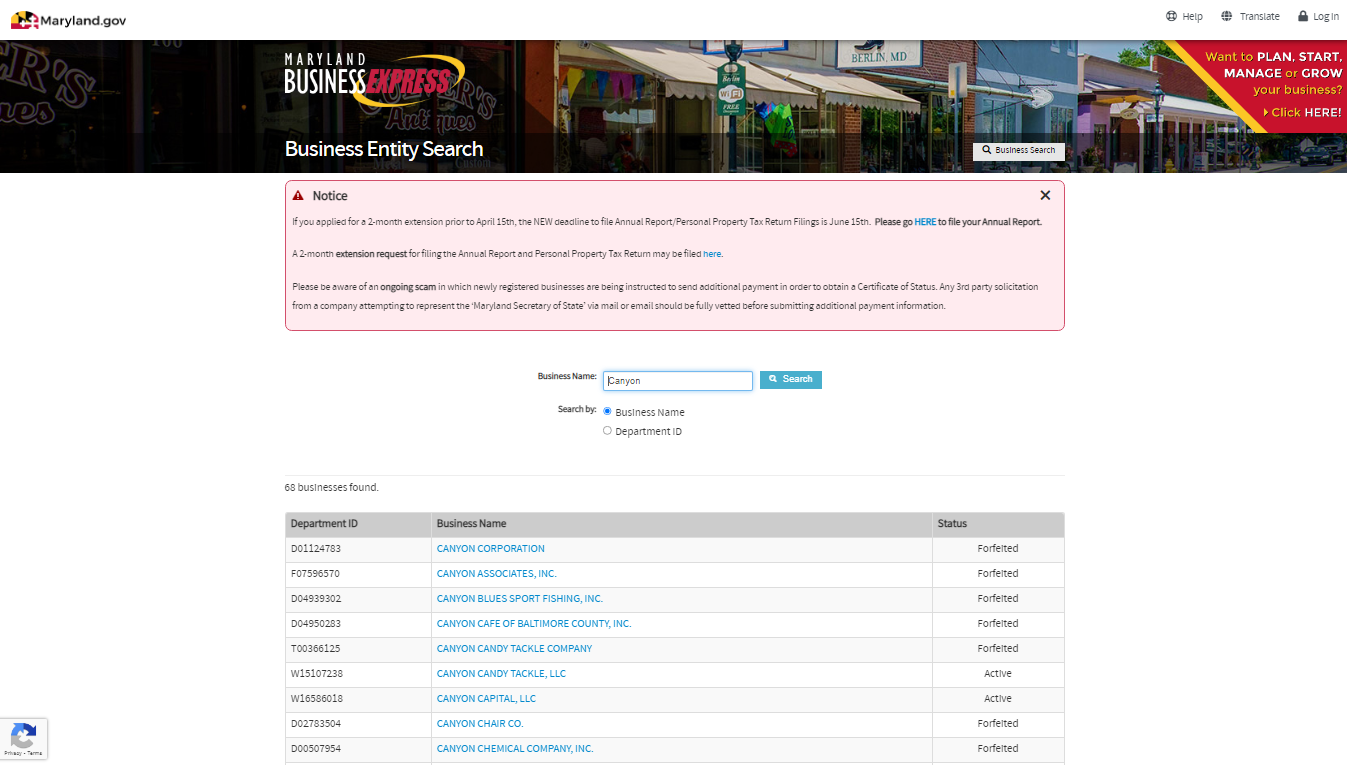Click the '68 businesses found.' text
This screenshot has height=765, width=1347.
point(332,488)
